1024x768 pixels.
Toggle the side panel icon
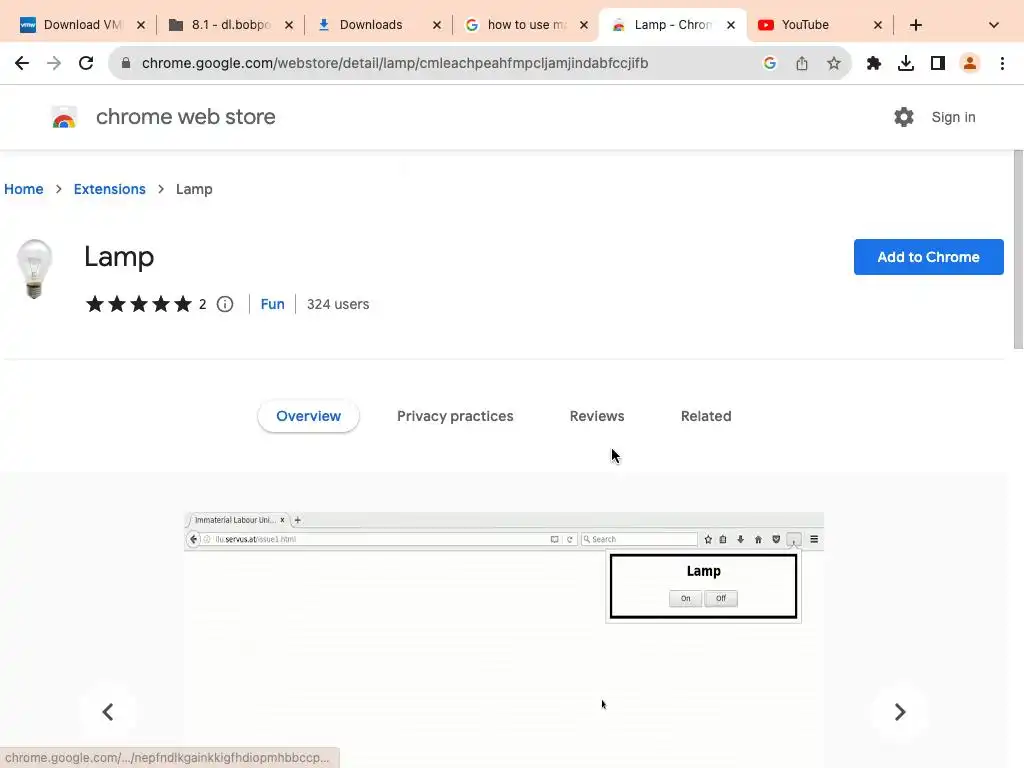[x=938, y=63]
